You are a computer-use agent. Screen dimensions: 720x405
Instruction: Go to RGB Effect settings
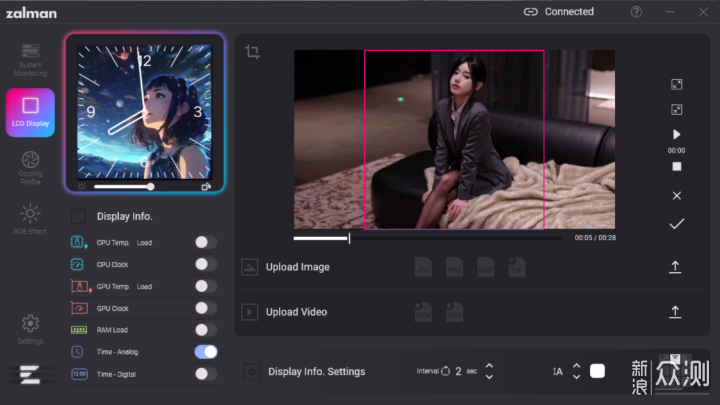coord(30,219)
